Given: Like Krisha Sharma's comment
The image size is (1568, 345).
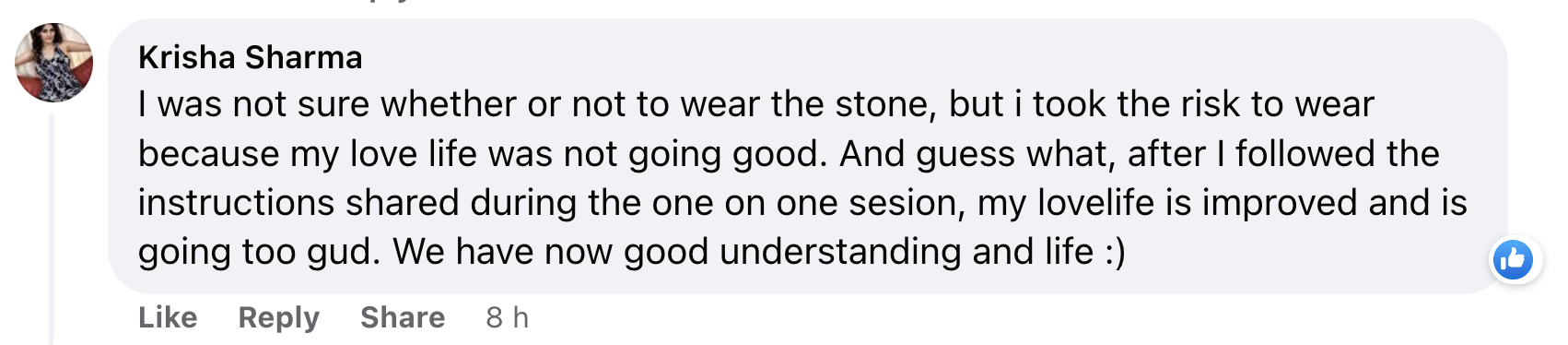Looking at the screenshot, I should click(x=168, y=317).
